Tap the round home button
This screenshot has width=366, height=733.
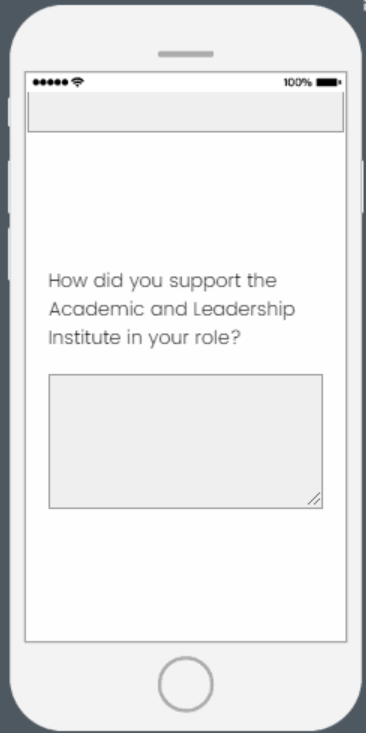[x=186, y=684]
